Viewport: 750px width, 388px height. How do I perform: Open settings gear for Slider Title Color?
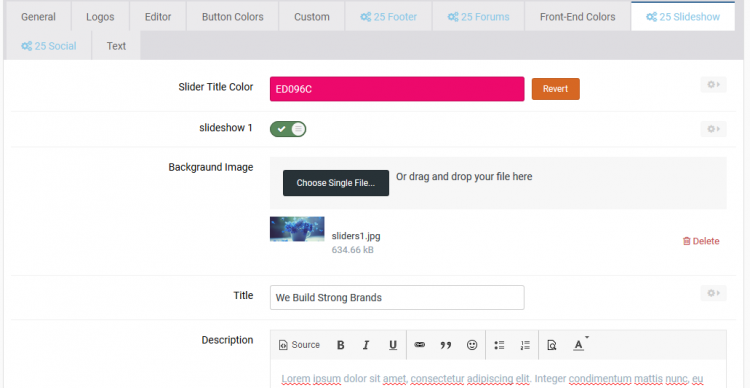(x=713, y=85)
